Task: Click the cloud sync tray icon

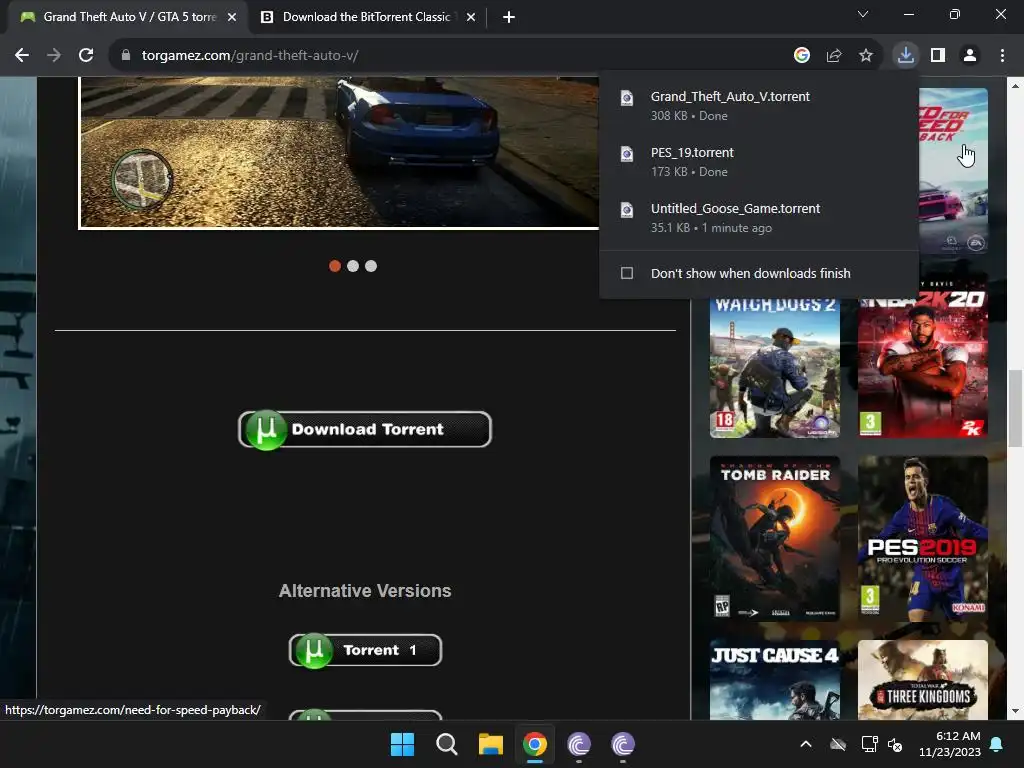Action: point(838,744)
